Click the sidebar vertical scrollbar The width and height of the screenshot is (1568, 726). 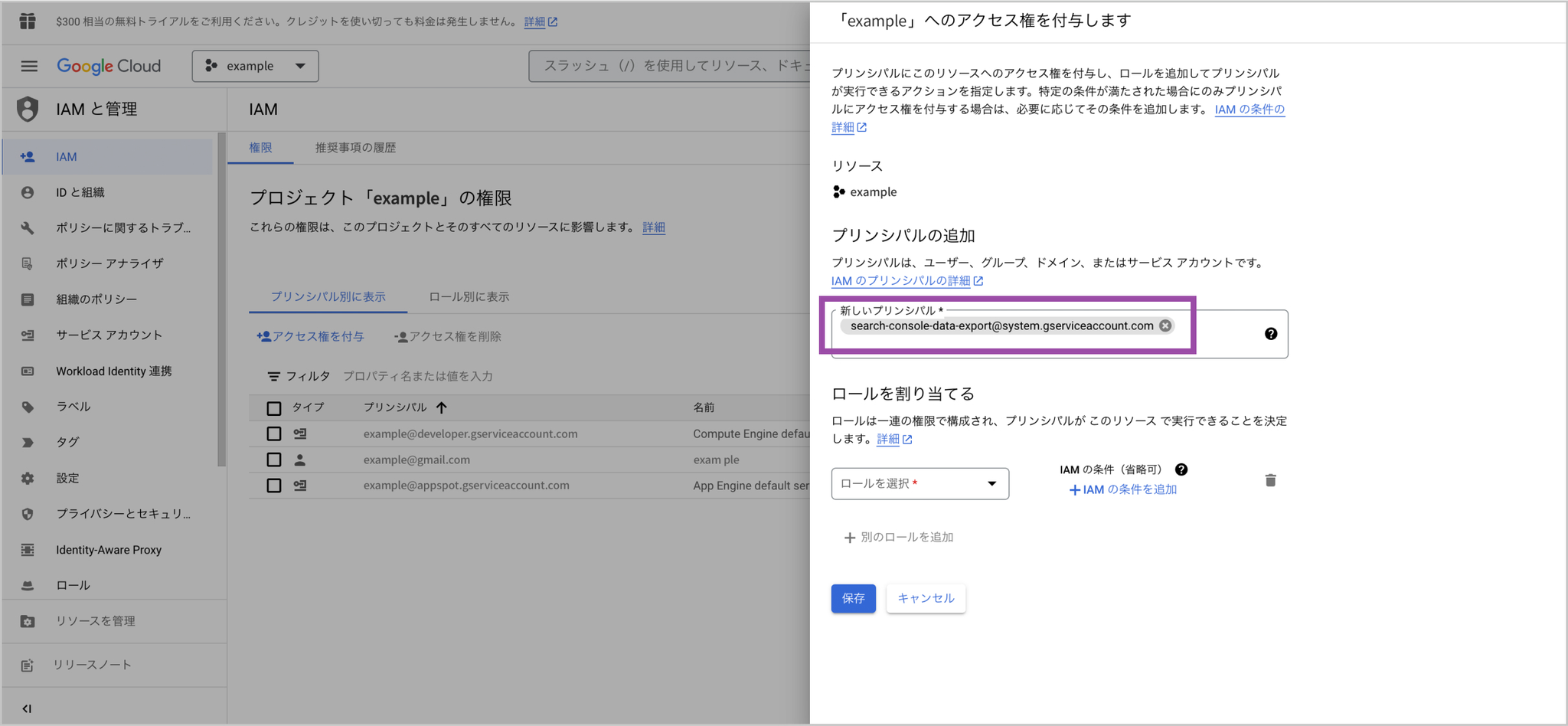[x=221, y=299]
